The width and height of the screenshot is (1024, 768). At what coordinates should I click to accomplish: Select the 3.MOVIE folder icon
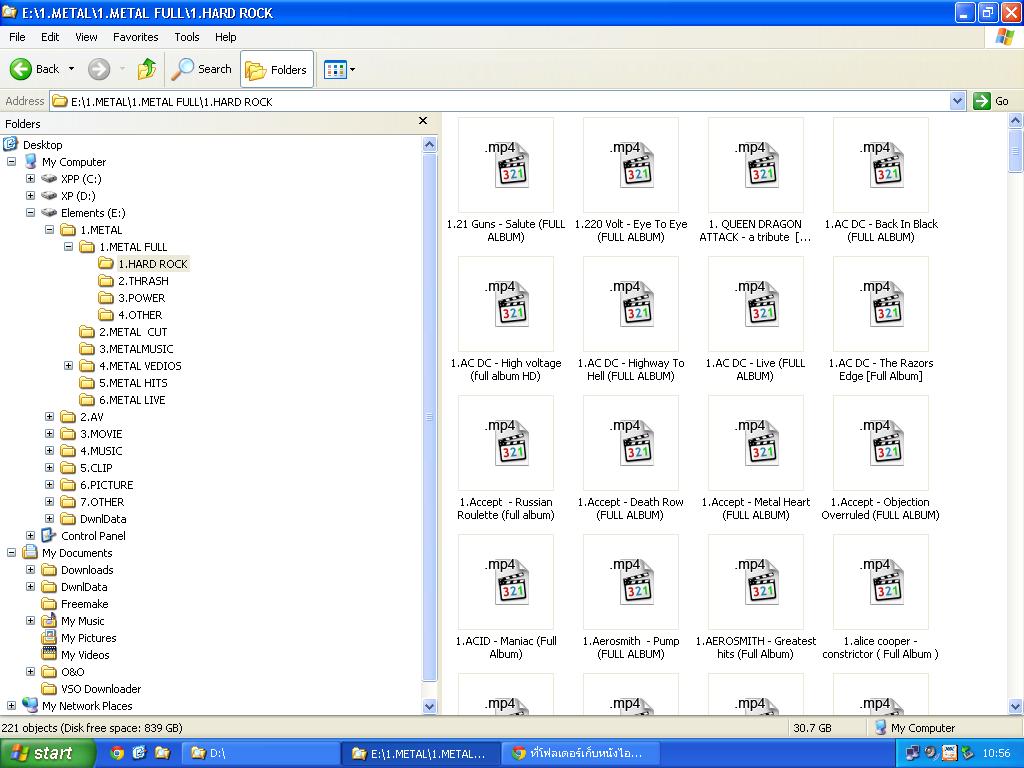(68, 434)
